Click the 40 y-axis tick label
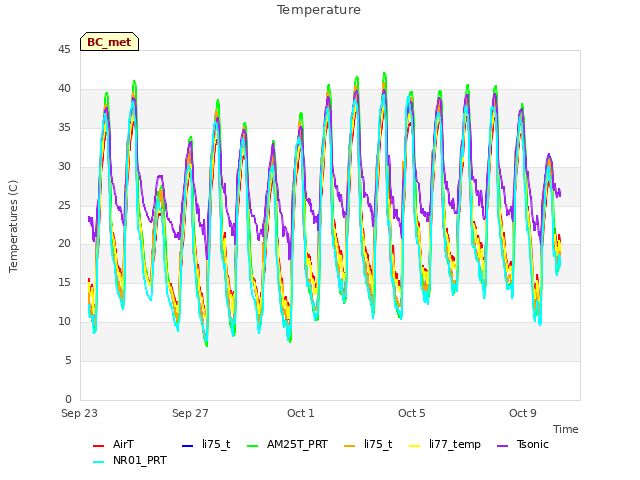Image resolution: width=640 pixels, height=480 pixels. [x=64, y=89]
